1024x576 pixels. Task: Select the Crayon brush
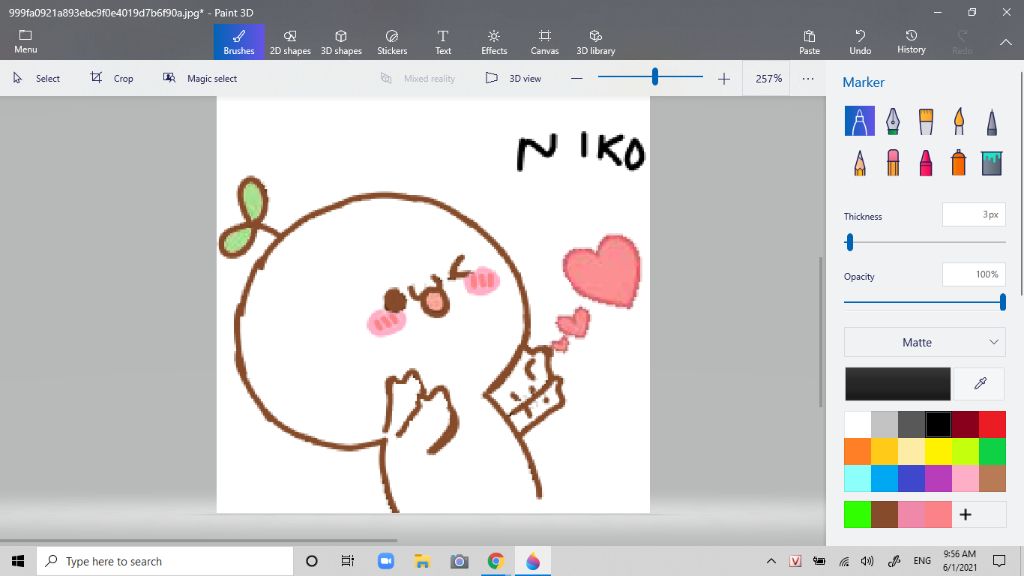(925, 162)
